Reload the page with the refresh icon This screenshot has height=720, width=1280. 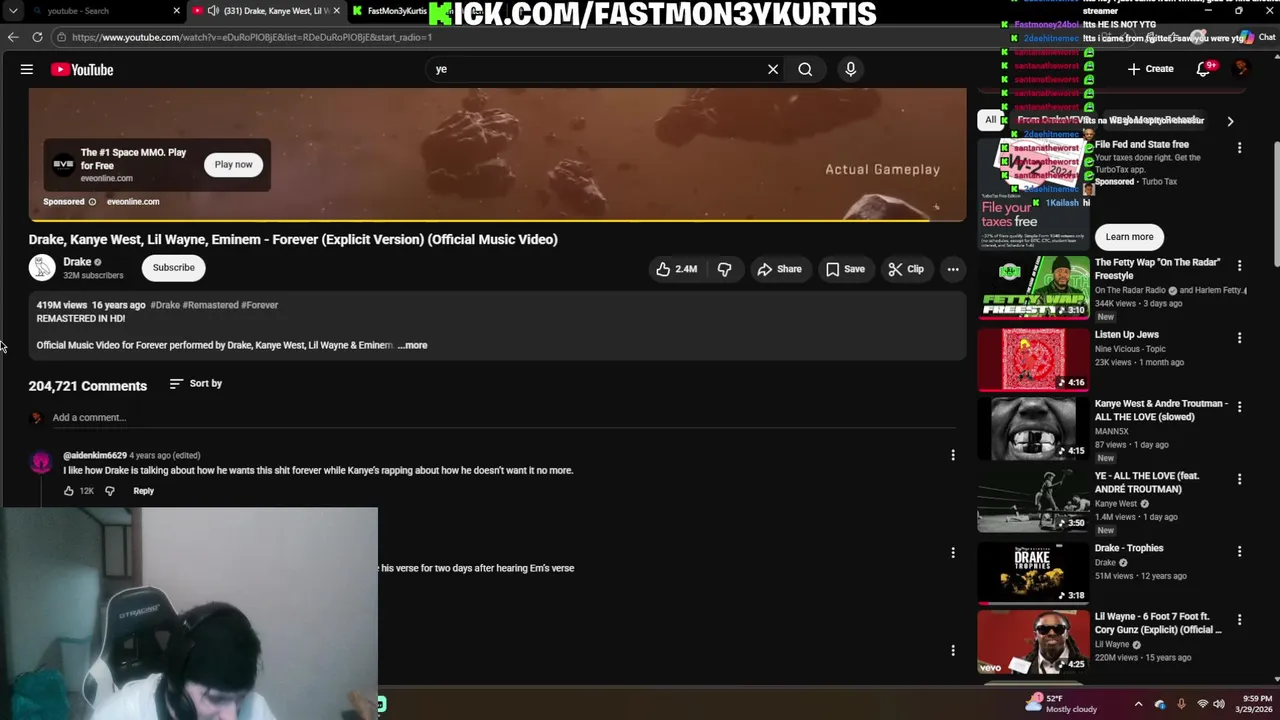coord(37,37)
